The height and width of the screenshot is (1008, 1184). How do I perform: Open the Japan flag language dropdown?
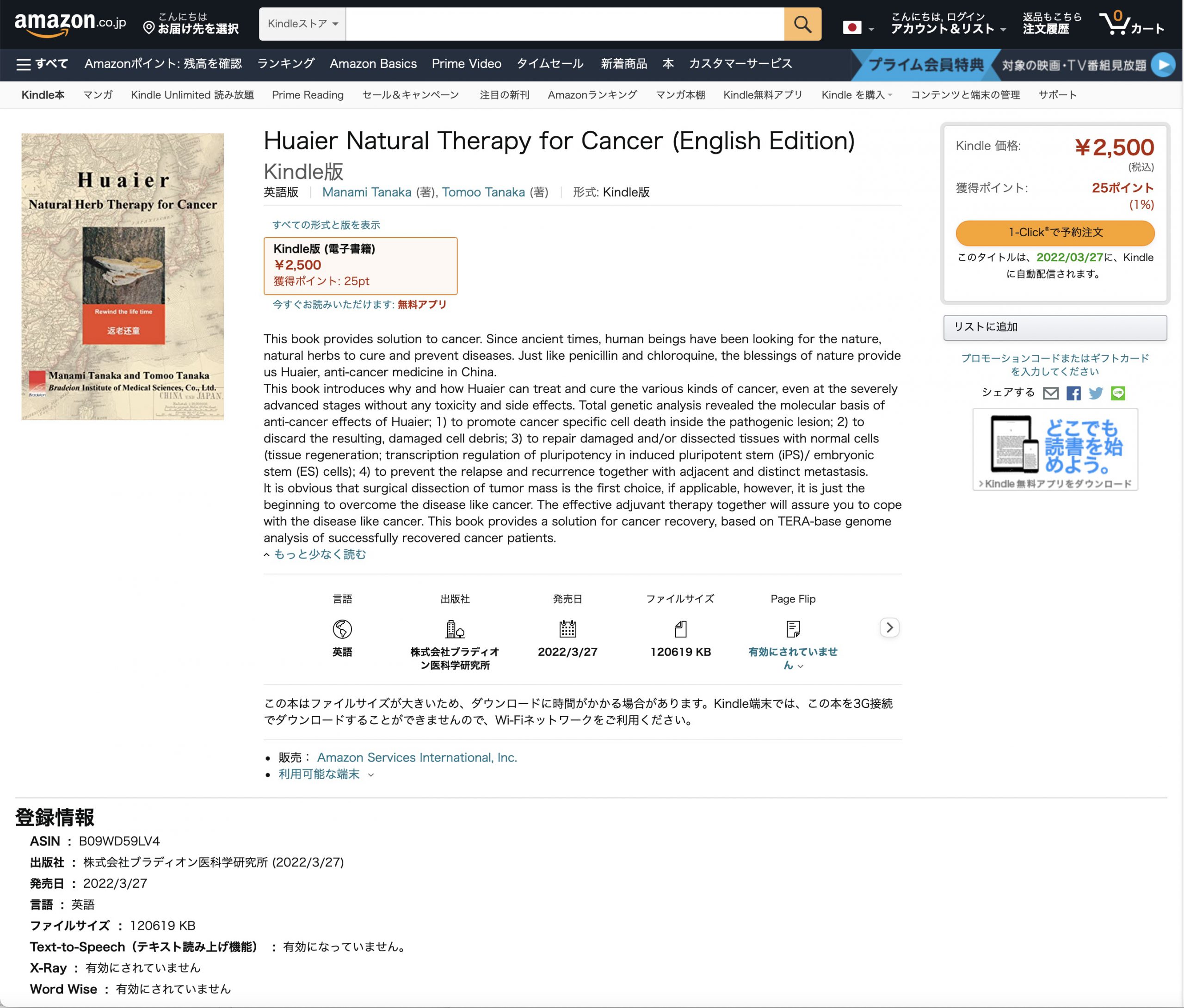(858, 27)
